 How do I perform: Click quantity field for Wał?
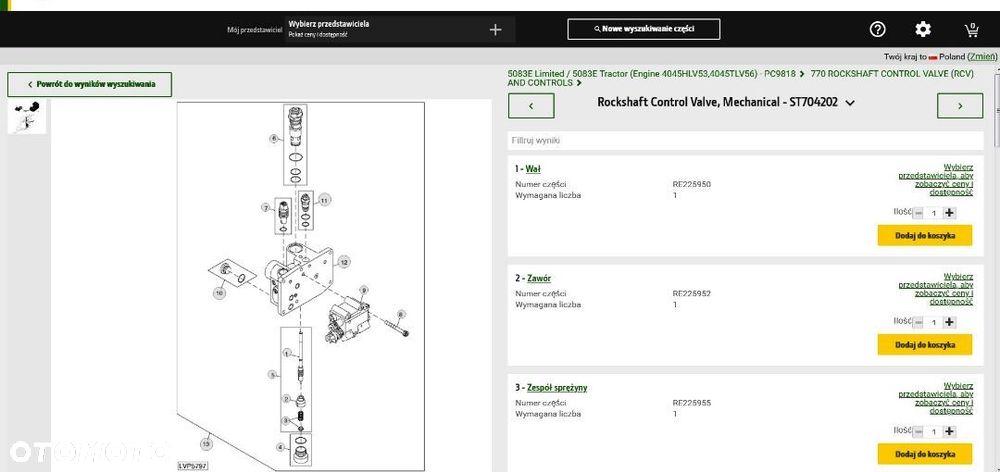(x=934, y=213)
